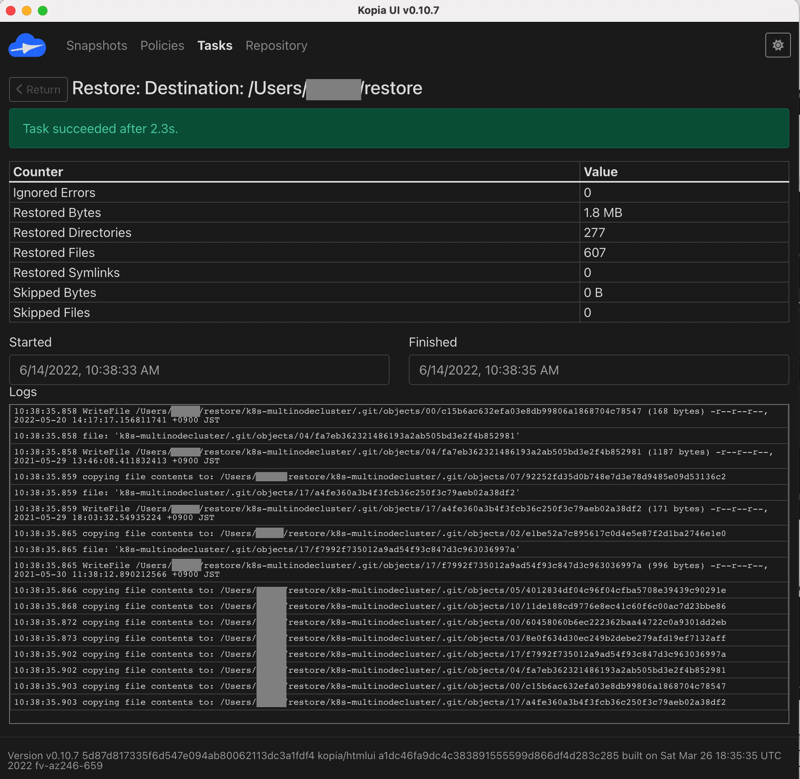Minimize the Kopia UI window

tap(27, 11)
